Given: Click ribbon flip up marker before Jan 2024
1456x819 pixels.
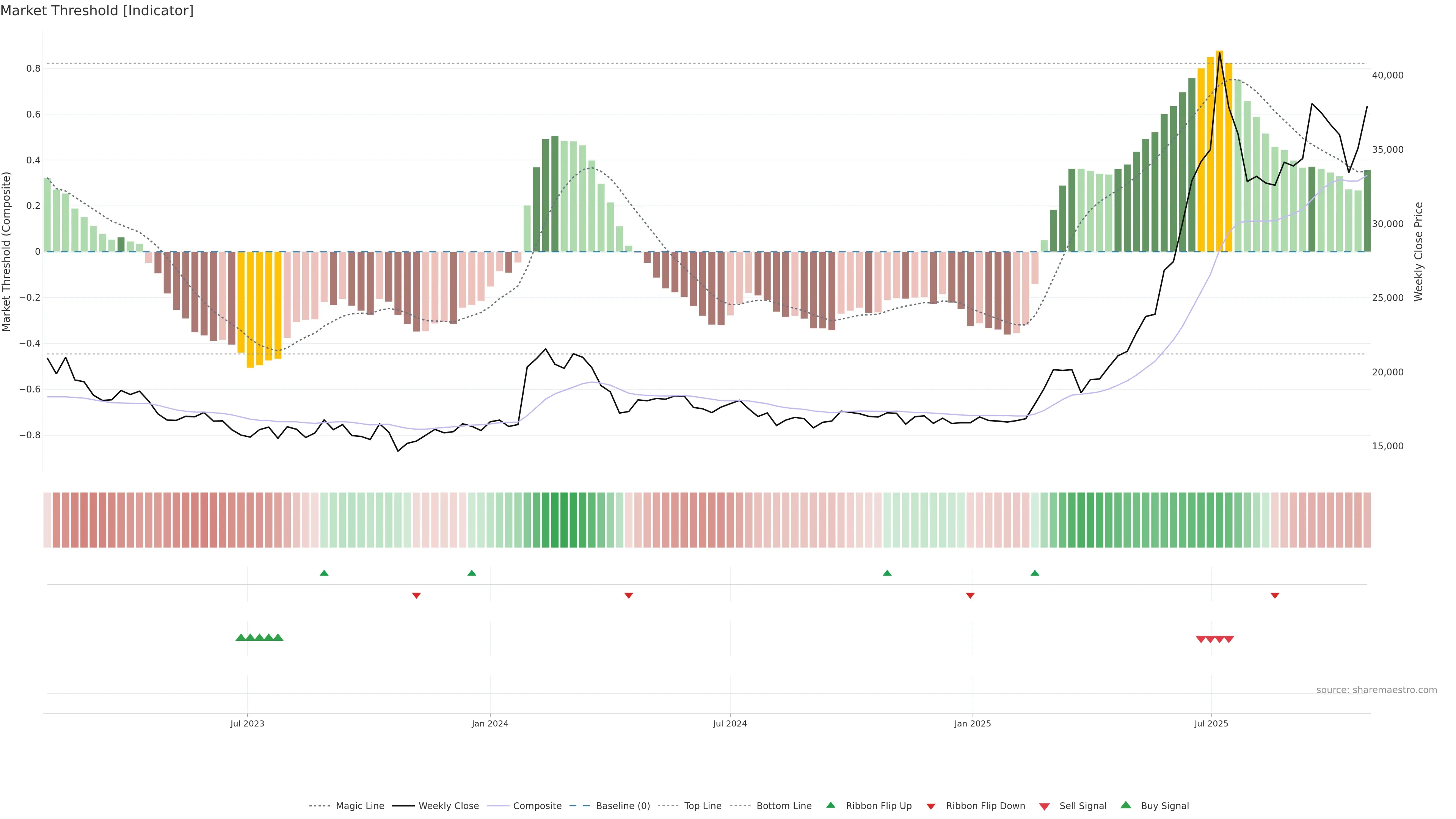Looking at the screenshot, I should tap(472, 573).
